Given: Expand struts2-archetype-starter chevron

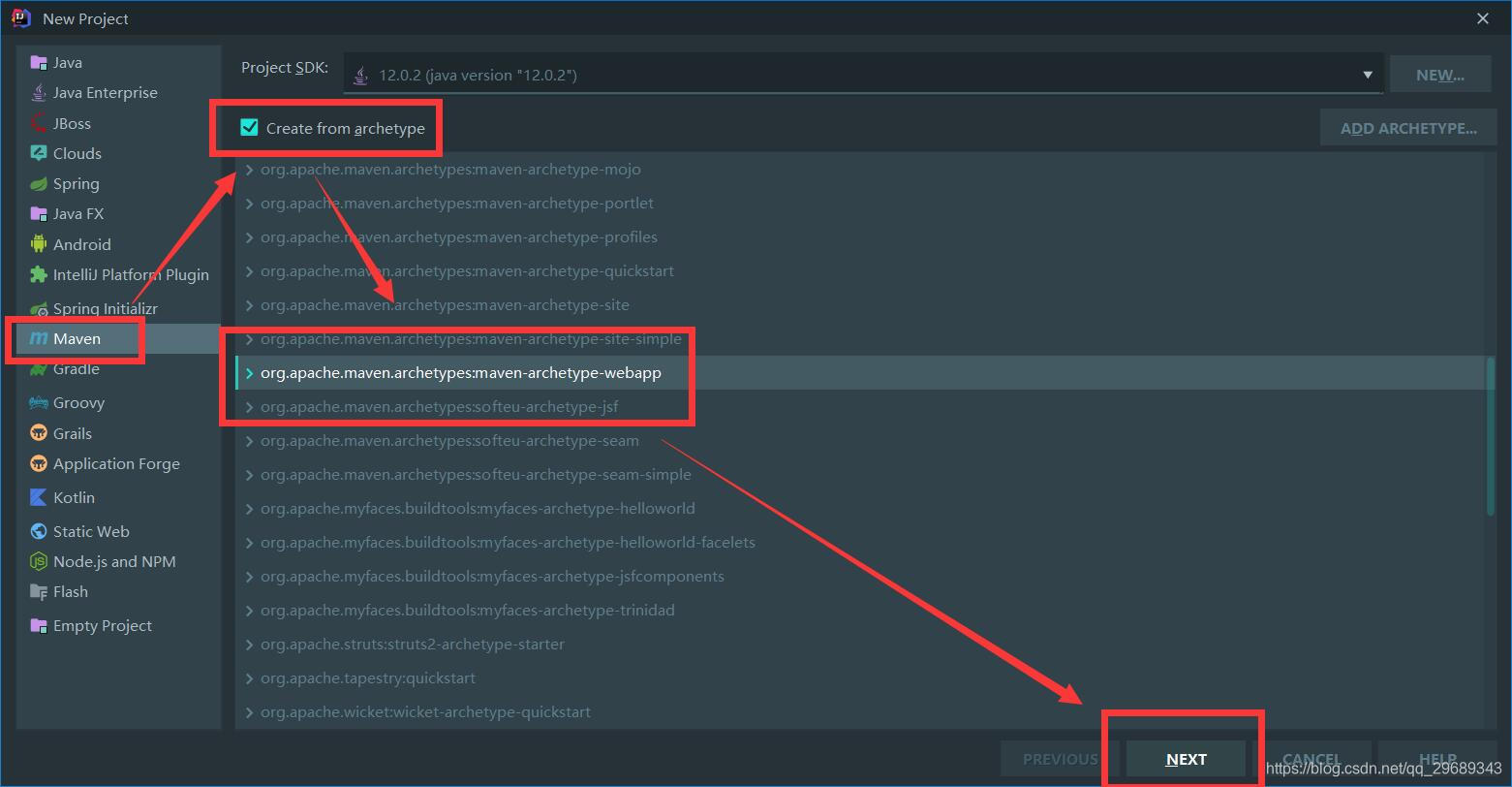Looking at the screenshot, I should click(250, 645).
